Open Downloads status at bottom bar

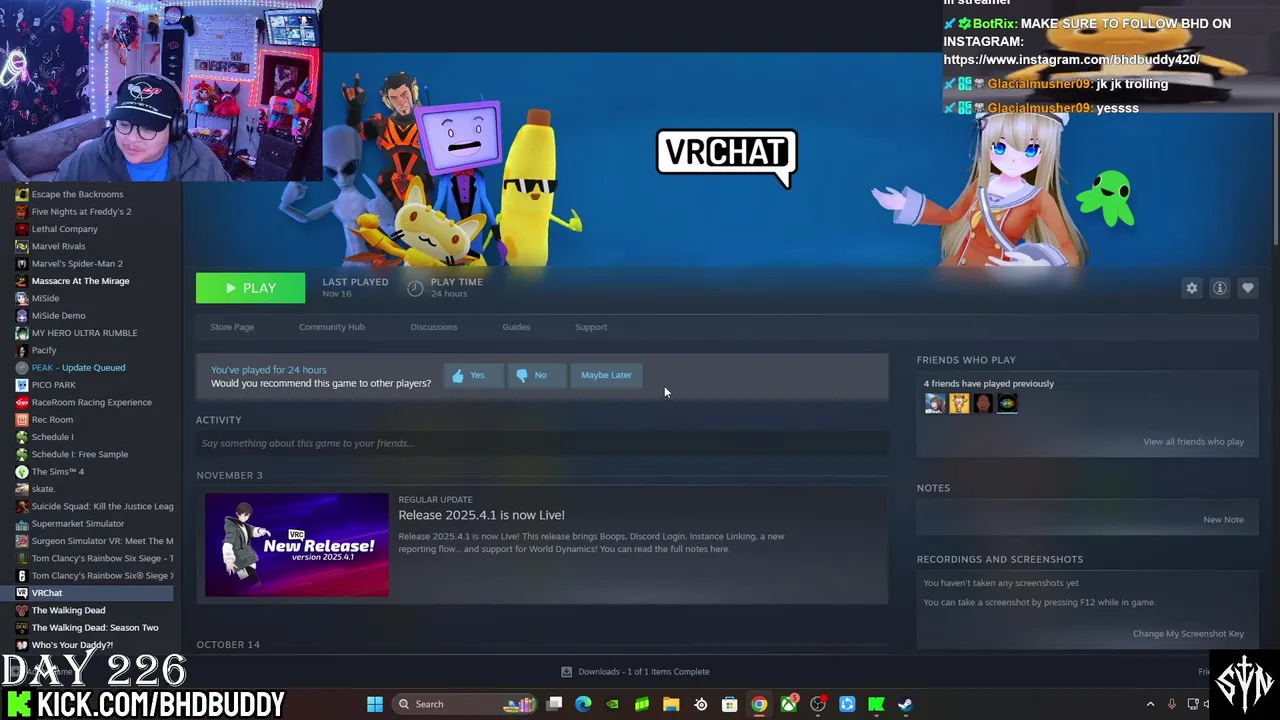point(635,672)
